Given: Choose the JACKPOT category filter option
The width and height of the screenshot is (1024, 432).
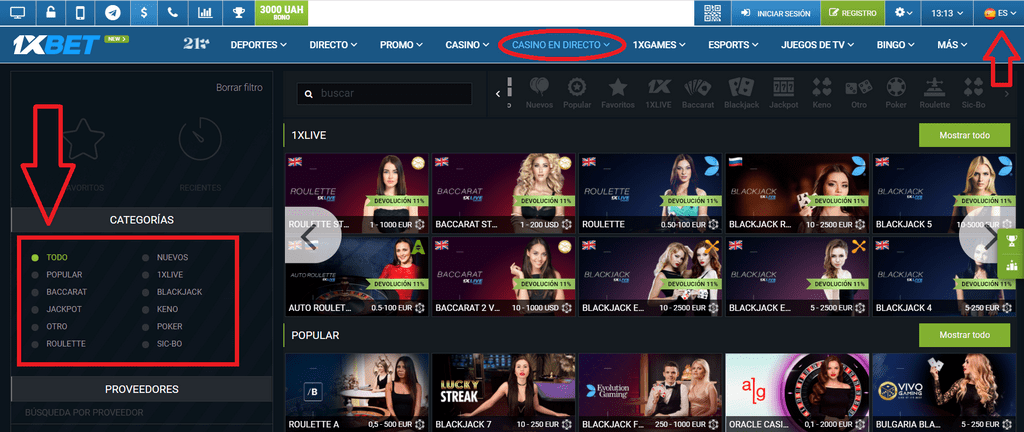Looking at the screenshot, I should (65, 309).
